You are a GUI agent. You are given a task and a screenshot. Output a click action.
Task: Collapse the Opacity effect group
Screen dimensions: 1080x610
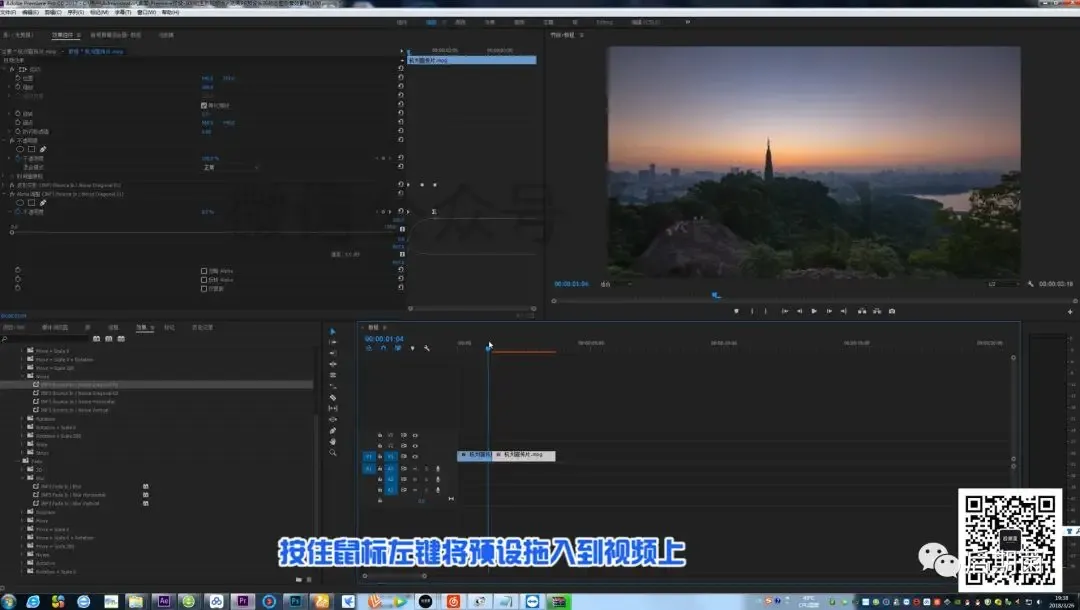coord(4,140)
